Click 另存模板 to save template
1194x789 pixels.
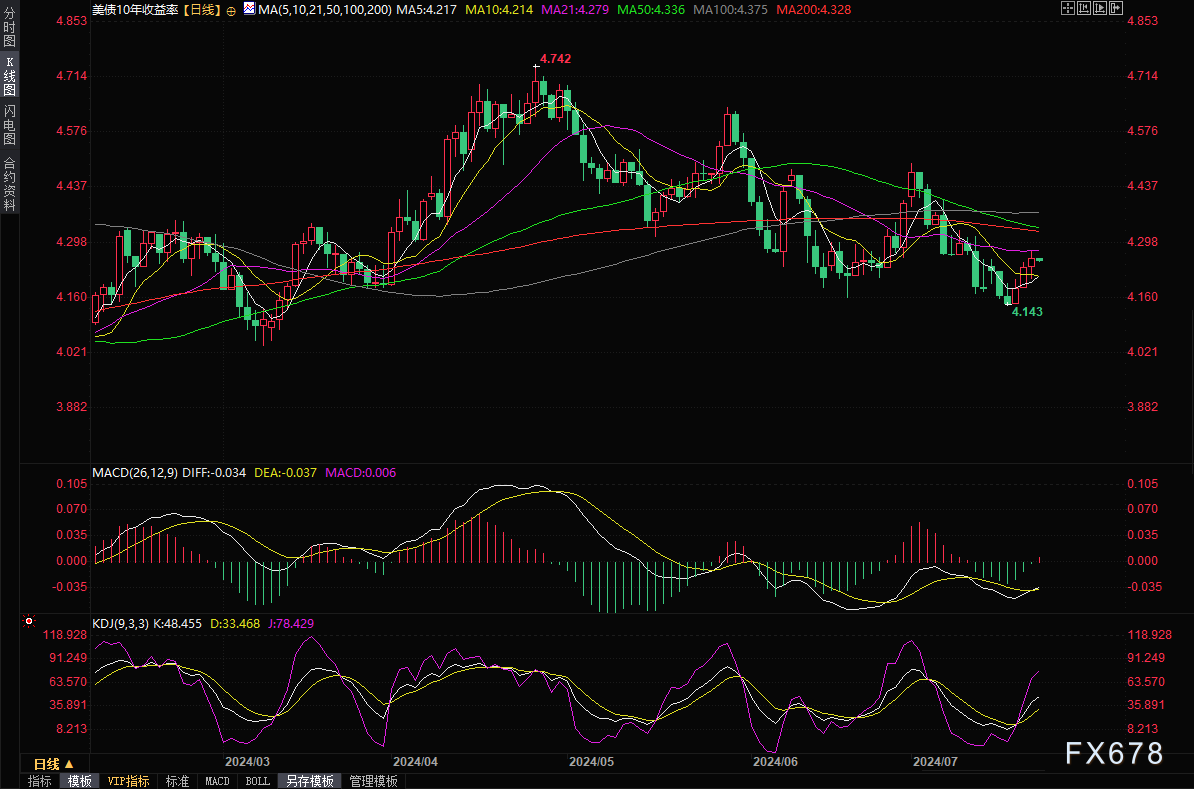tap(308, 781)
